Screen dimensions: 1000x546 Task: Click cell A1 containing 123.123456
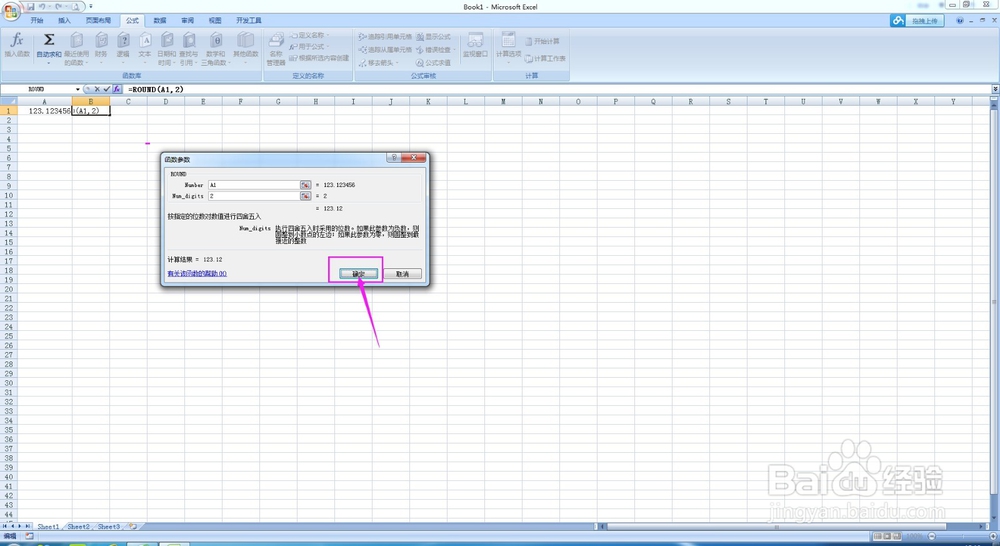click(45, 111)
